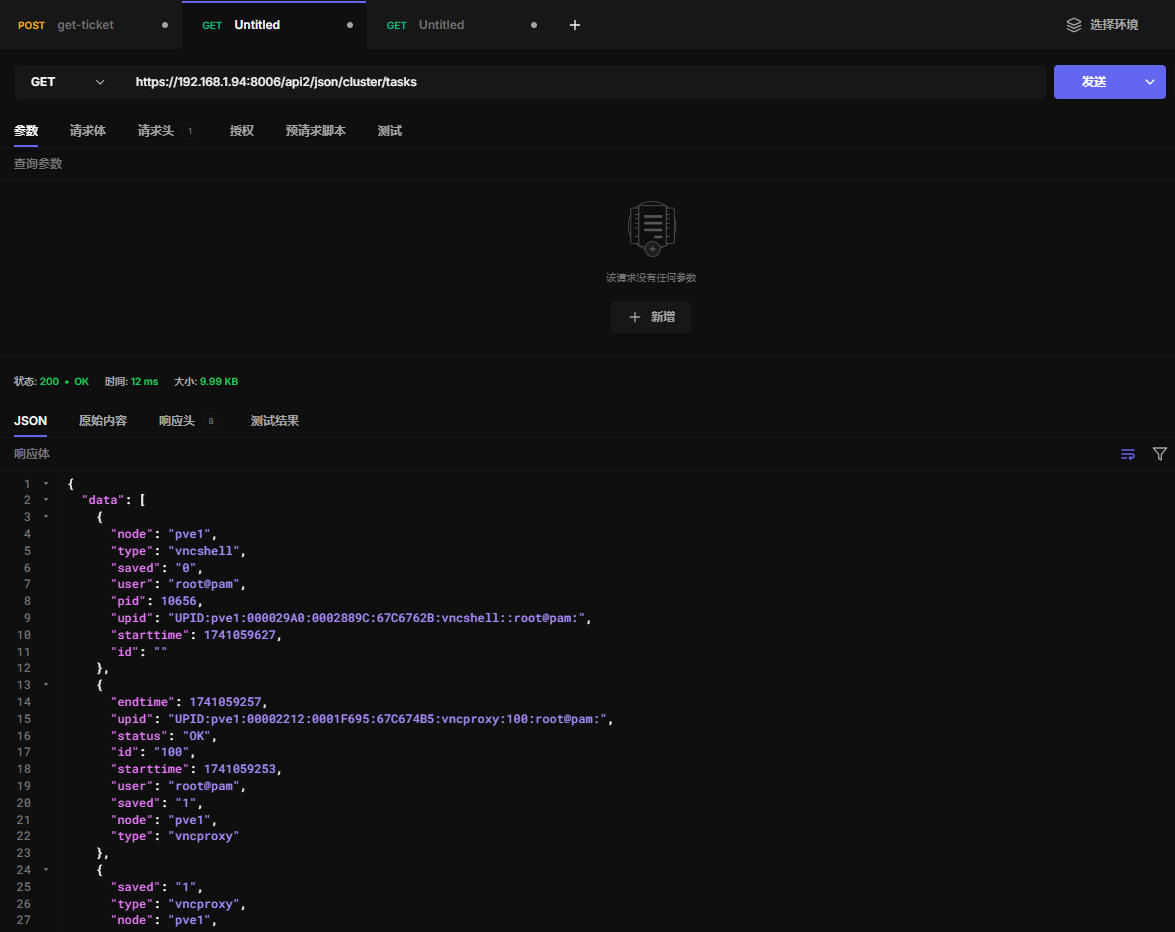The height and width of the screenshot is (932, 1175).
Task: Collapse the JSON root object on line 1
Action: pyautogui.click(x=46, y=484)
